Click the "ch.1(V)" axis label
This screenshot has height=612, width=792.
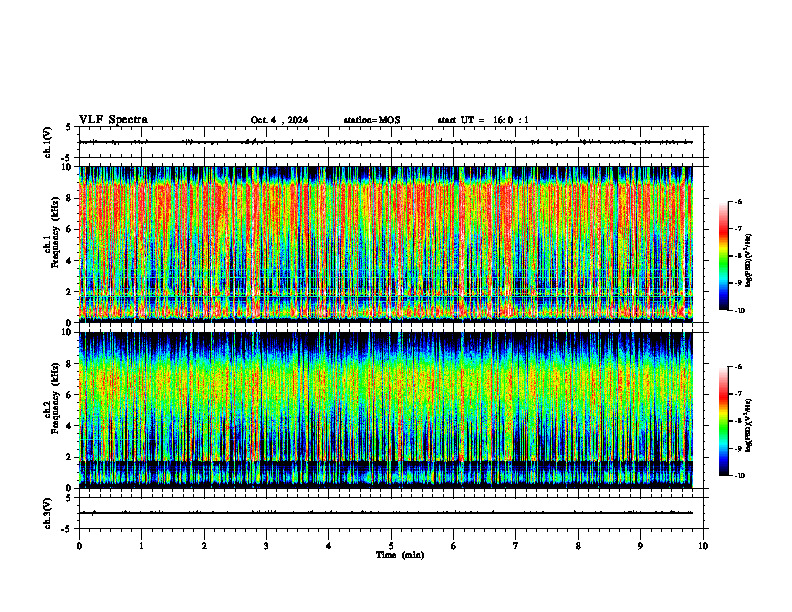pos(47,142)
